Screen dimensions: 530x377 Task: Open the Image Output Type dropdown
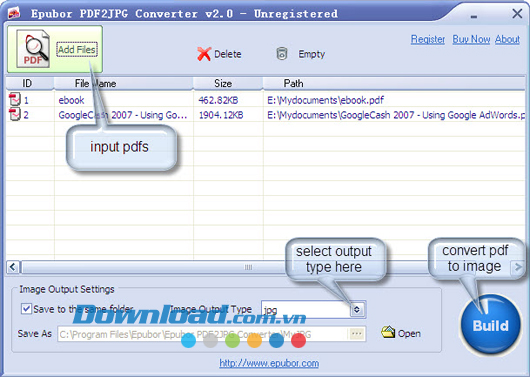[357, 309]
